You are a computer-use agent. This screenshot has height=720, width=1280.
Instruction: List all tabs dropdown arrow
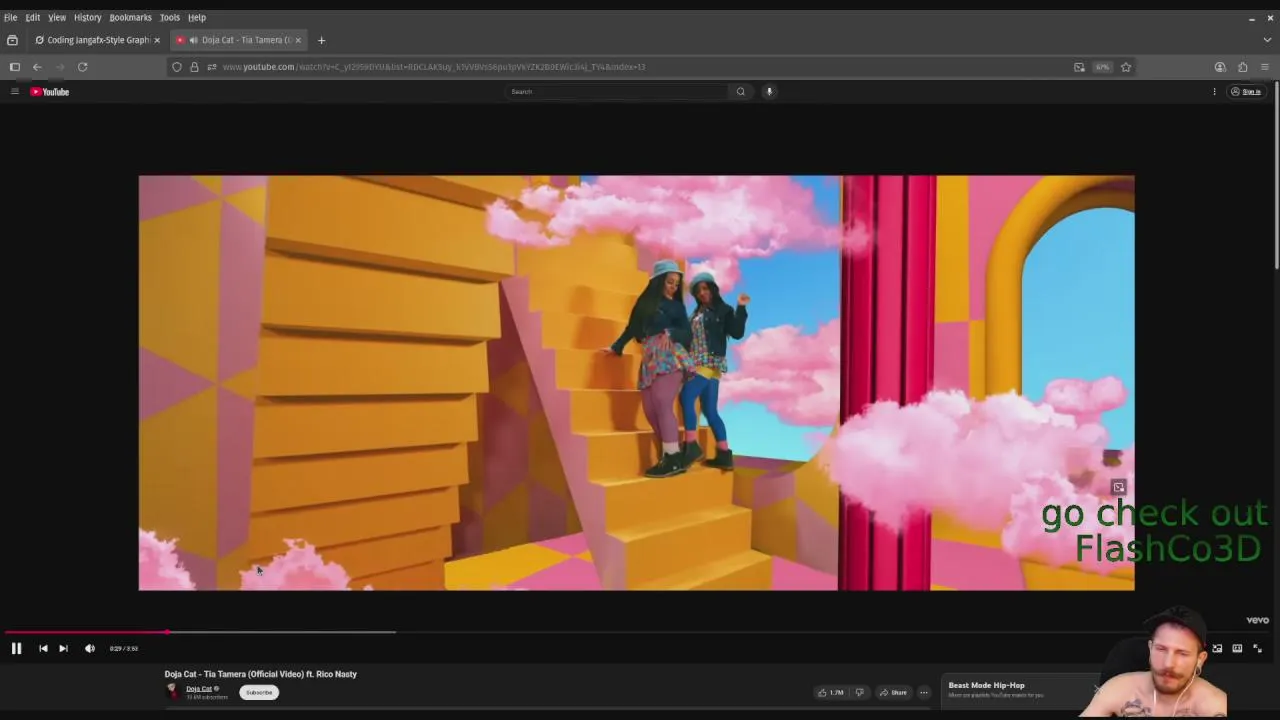tap(1267, 40)
